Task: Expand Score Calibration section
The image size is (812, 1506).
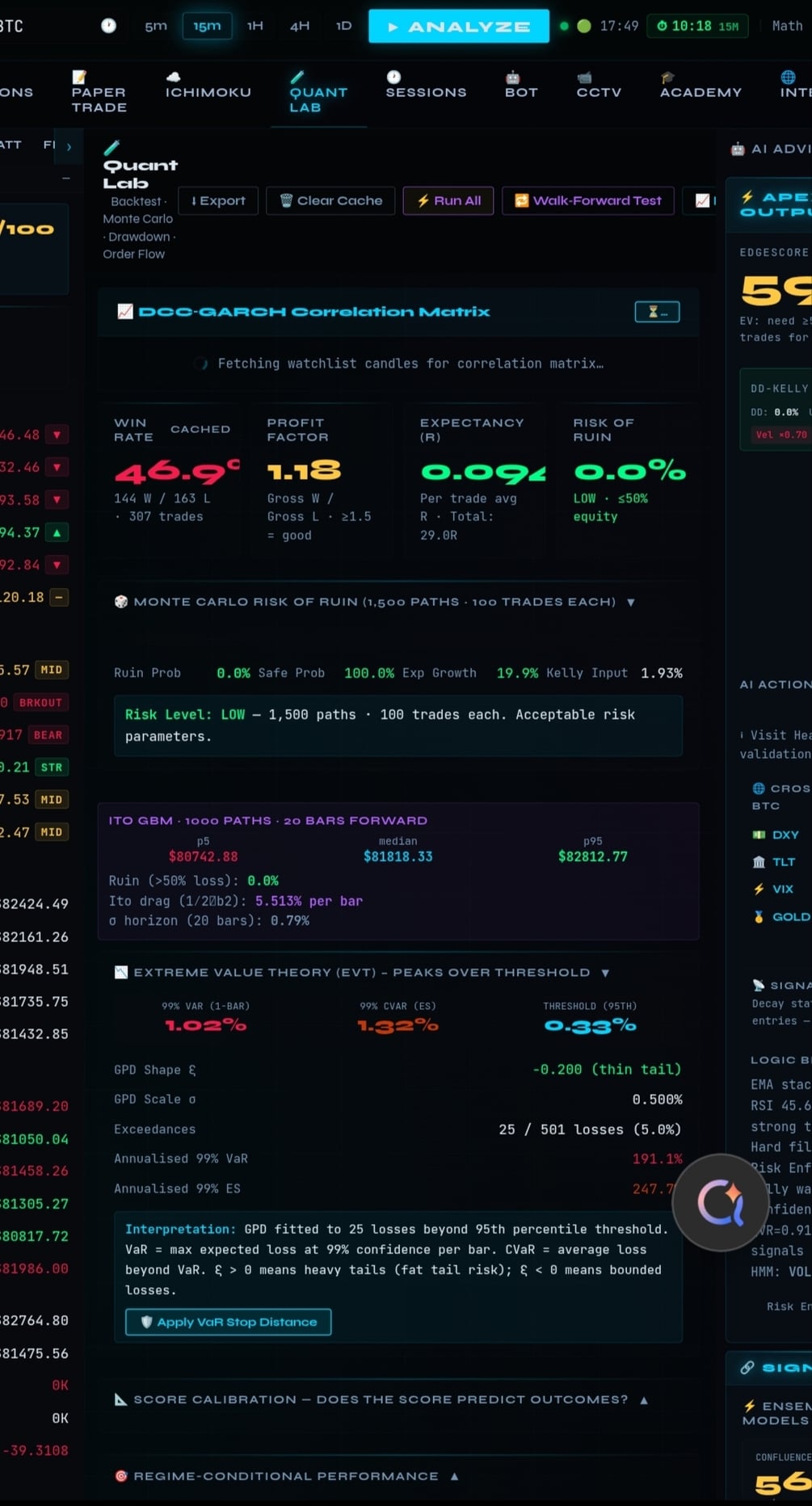Action: (x=644, y=1400)
